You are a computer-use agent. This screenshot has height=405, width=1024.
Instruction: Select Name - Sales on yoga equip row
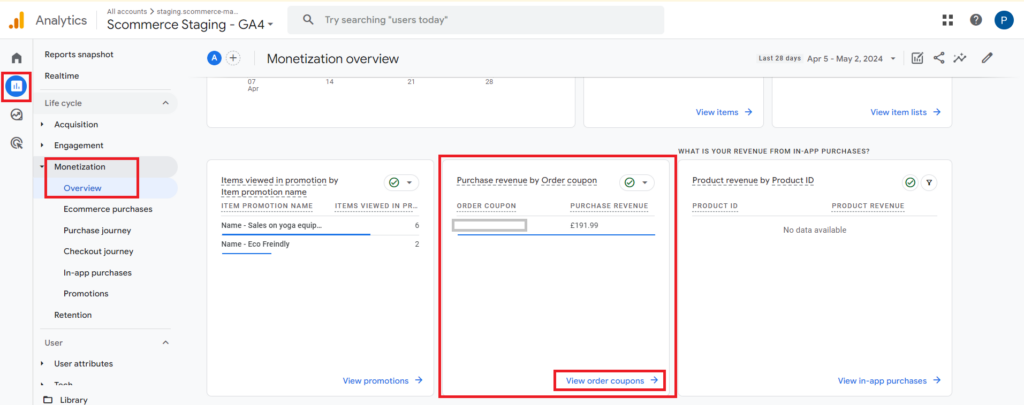point(320,225)
